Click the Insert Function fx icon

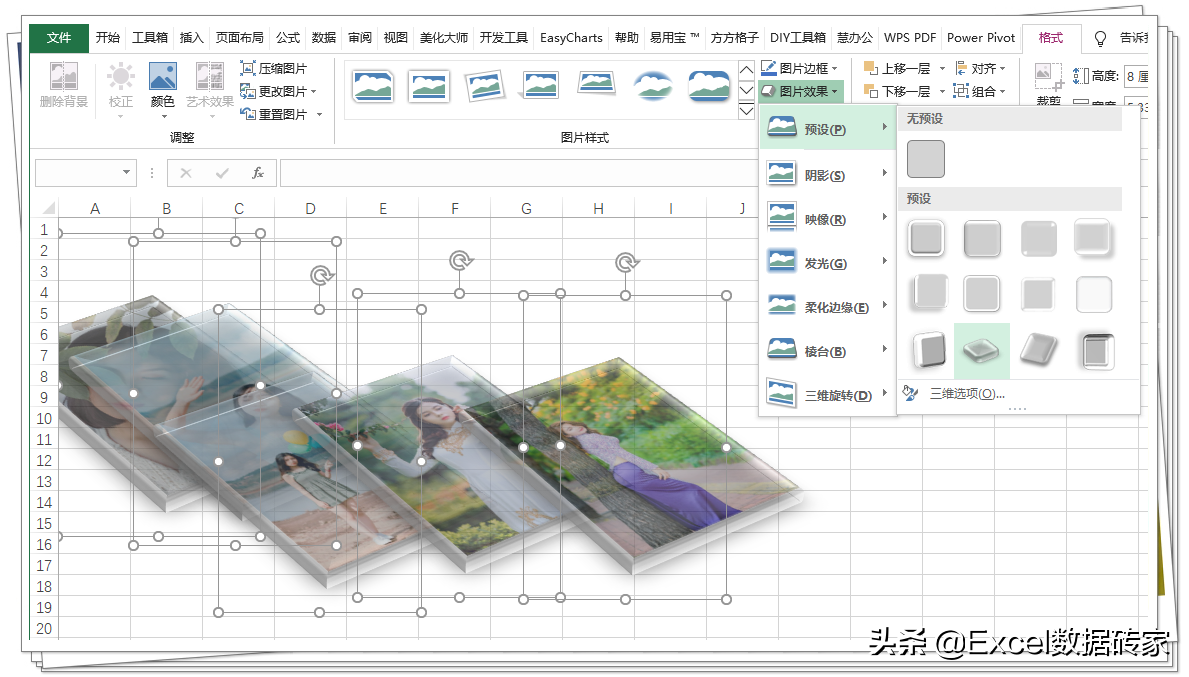[258, 174]
